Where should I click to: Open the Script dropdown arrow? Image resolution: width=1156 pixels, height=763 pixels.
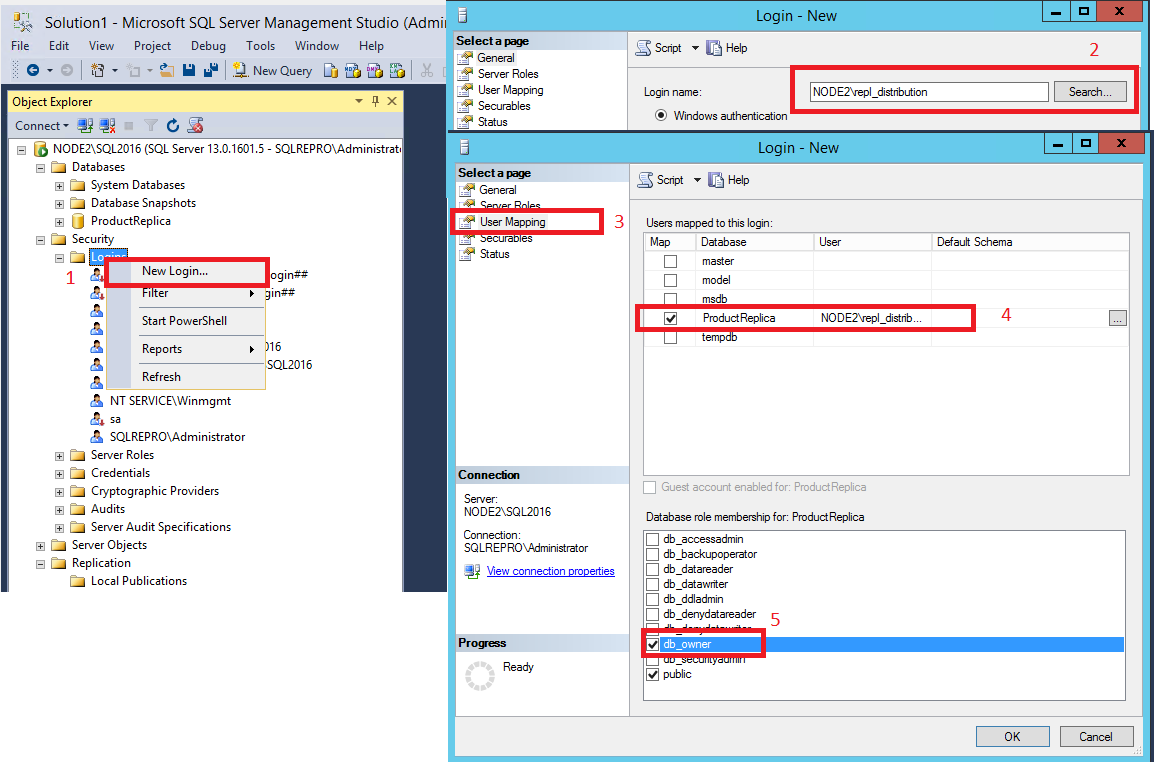(696, 179)
